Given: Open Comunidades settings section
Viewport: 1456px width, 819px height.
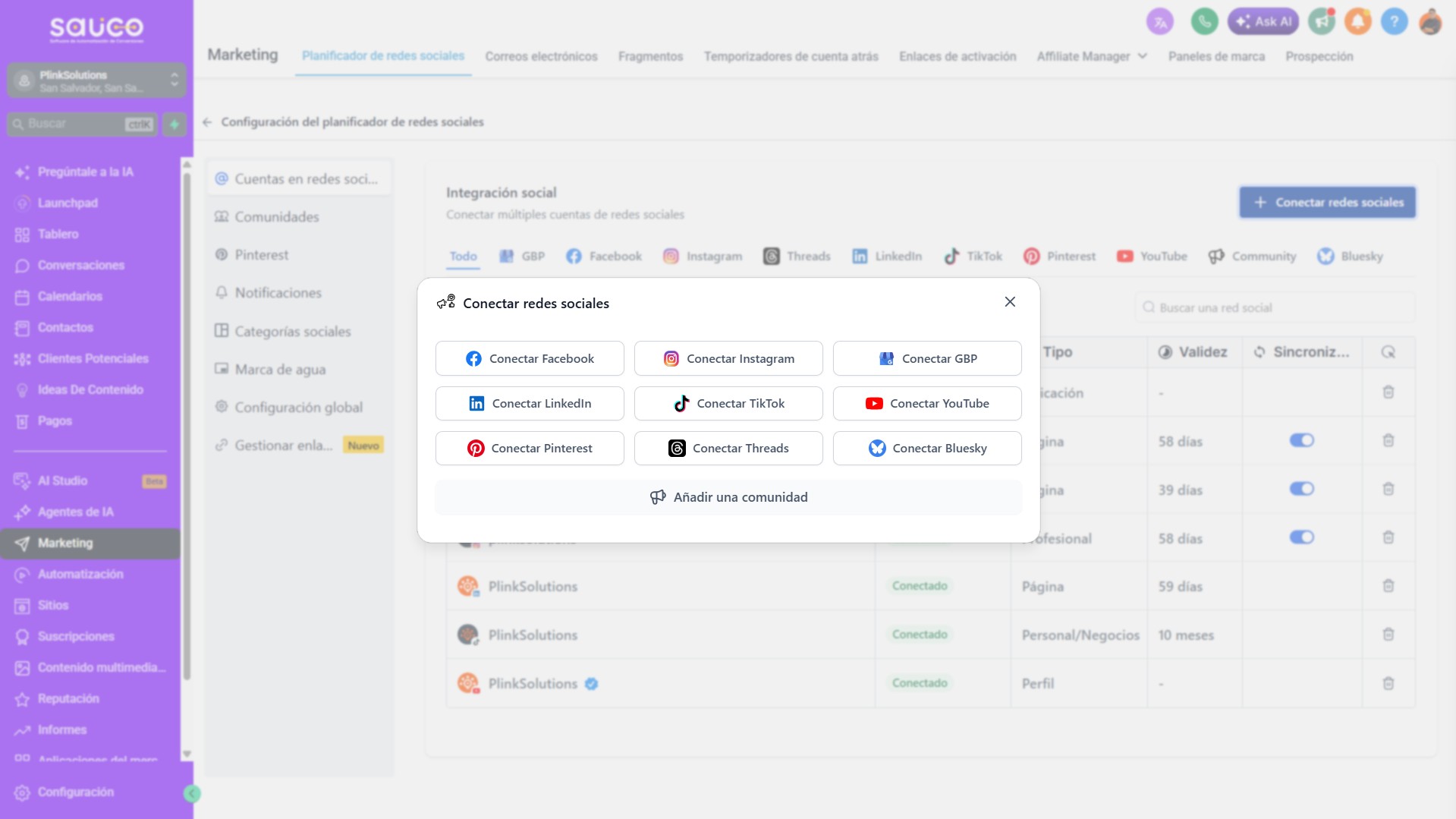Looking at the screenshot, I should (x=299, y=217).
